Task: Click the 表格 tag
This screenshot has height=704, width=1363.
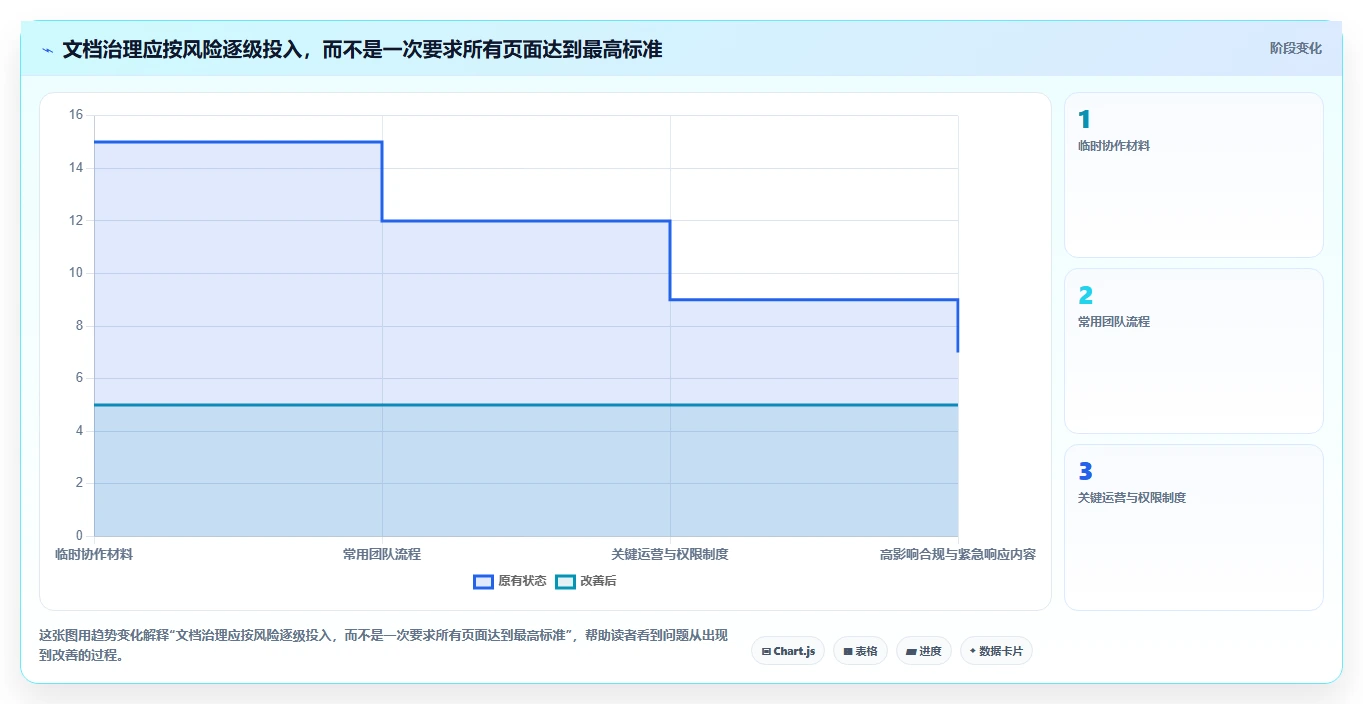Action: pyautogui.click(x=860, y=651)
